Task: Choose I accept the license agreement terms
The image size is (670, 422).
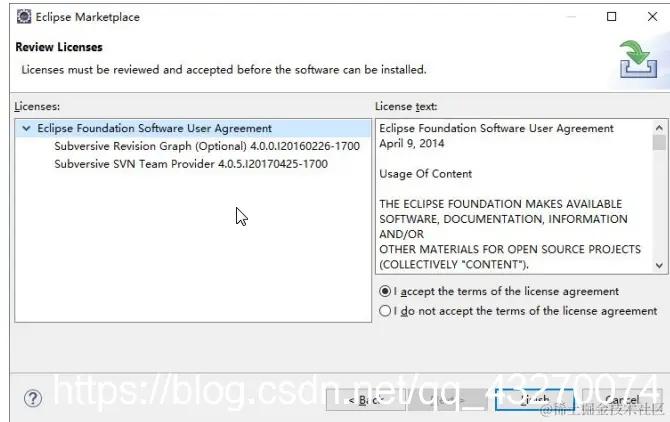Action: [x=499, y=291]
